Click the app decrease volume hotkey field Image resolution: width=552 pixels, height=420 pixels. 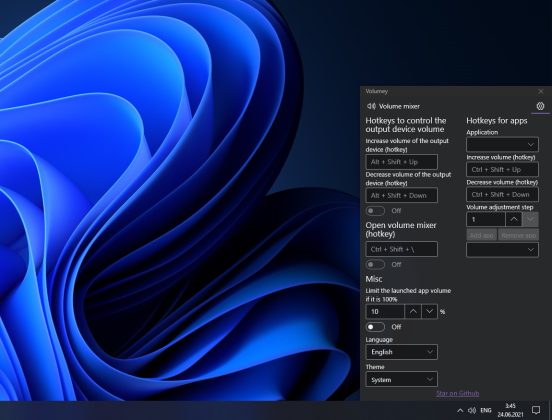tap(502, 194)
